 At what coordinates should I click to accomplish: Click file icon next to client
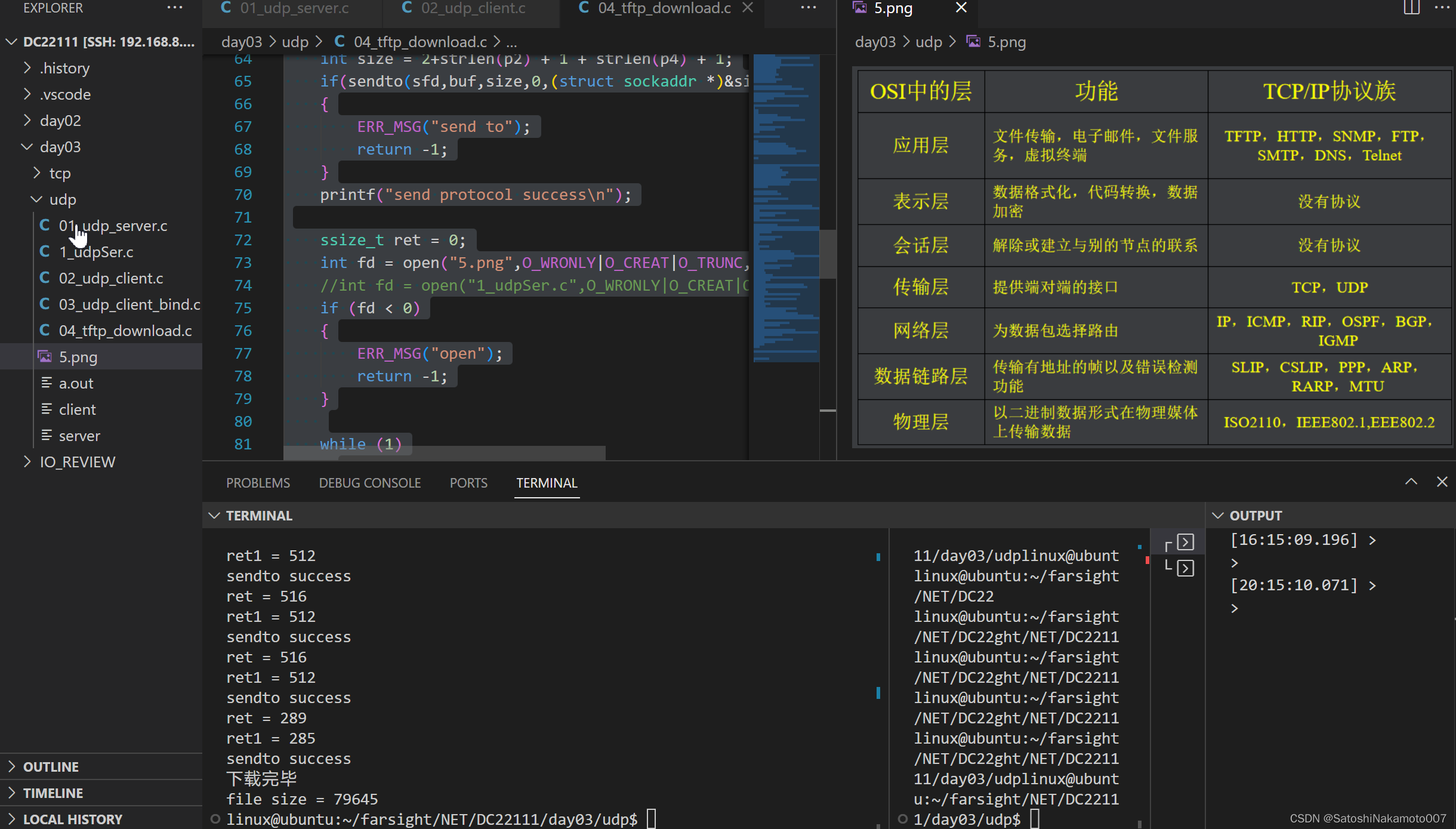tap(46, 409)
